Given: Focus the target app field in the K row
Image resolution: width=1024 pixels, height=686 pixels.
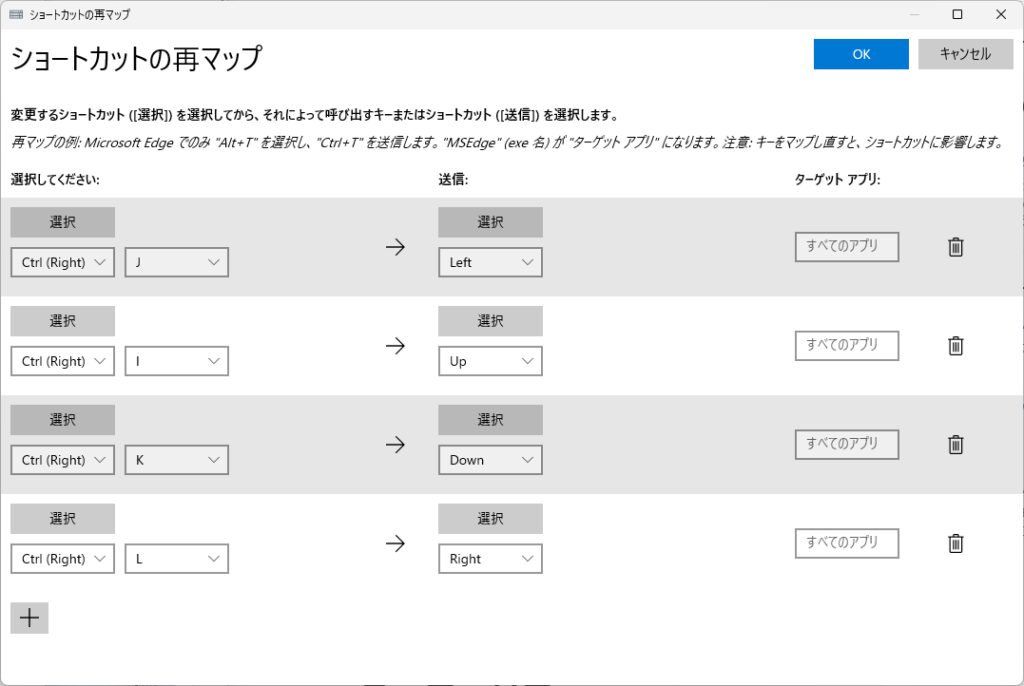Looking at the screenshot, I should 847,444.
